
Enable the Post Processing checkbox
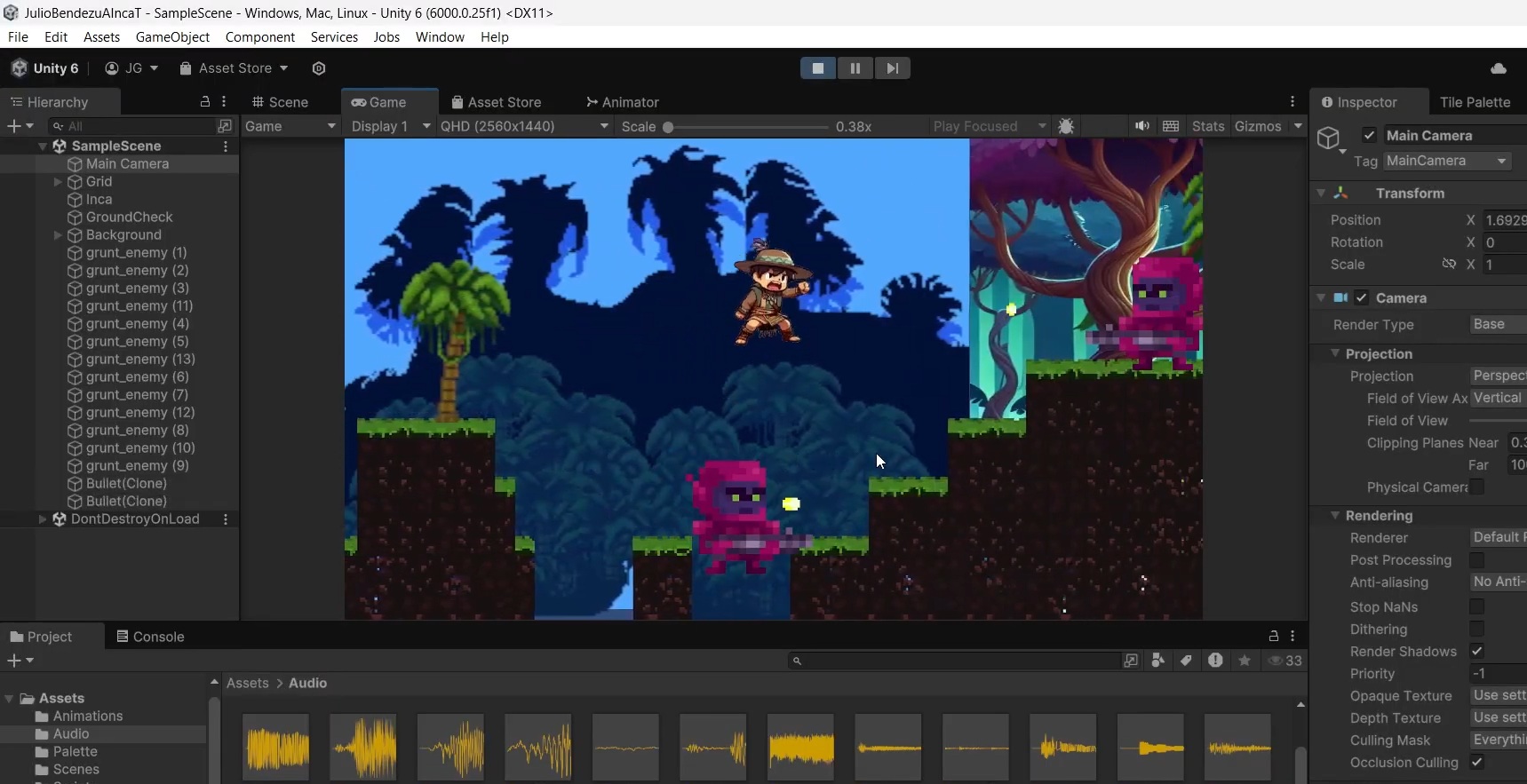1476,560
